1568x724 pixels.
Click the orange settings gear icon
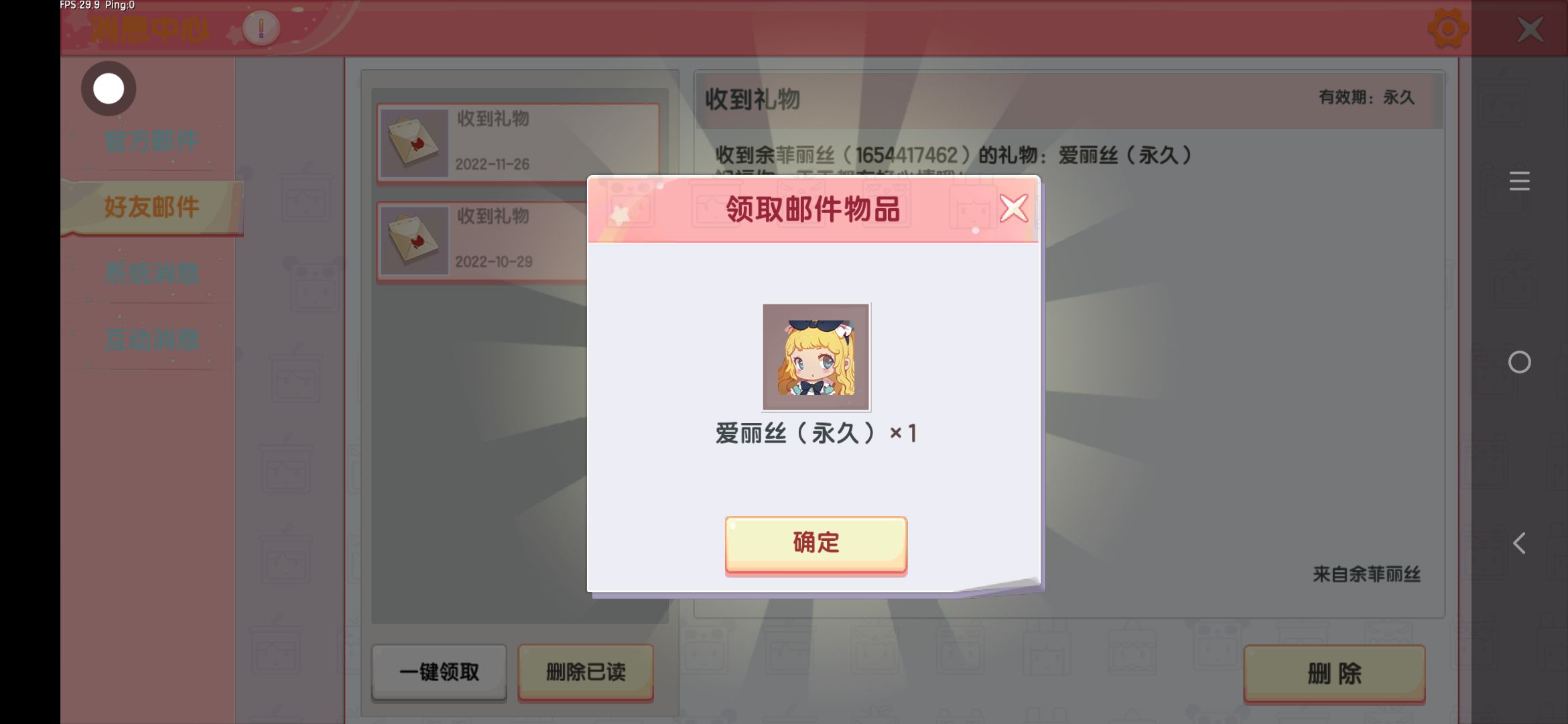tap(1447, 29)
